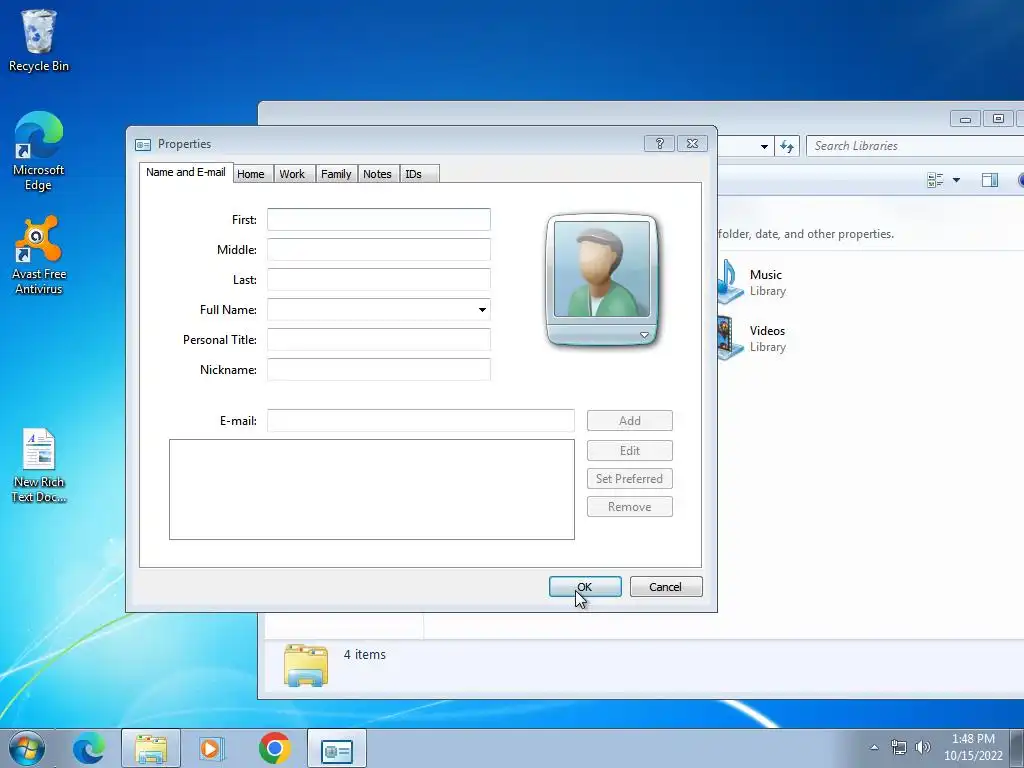Image resolution: width=1024 pixels, height=768 pixels.
Task: Toggle the Explorer preview pane
Action: coord(990,180)
